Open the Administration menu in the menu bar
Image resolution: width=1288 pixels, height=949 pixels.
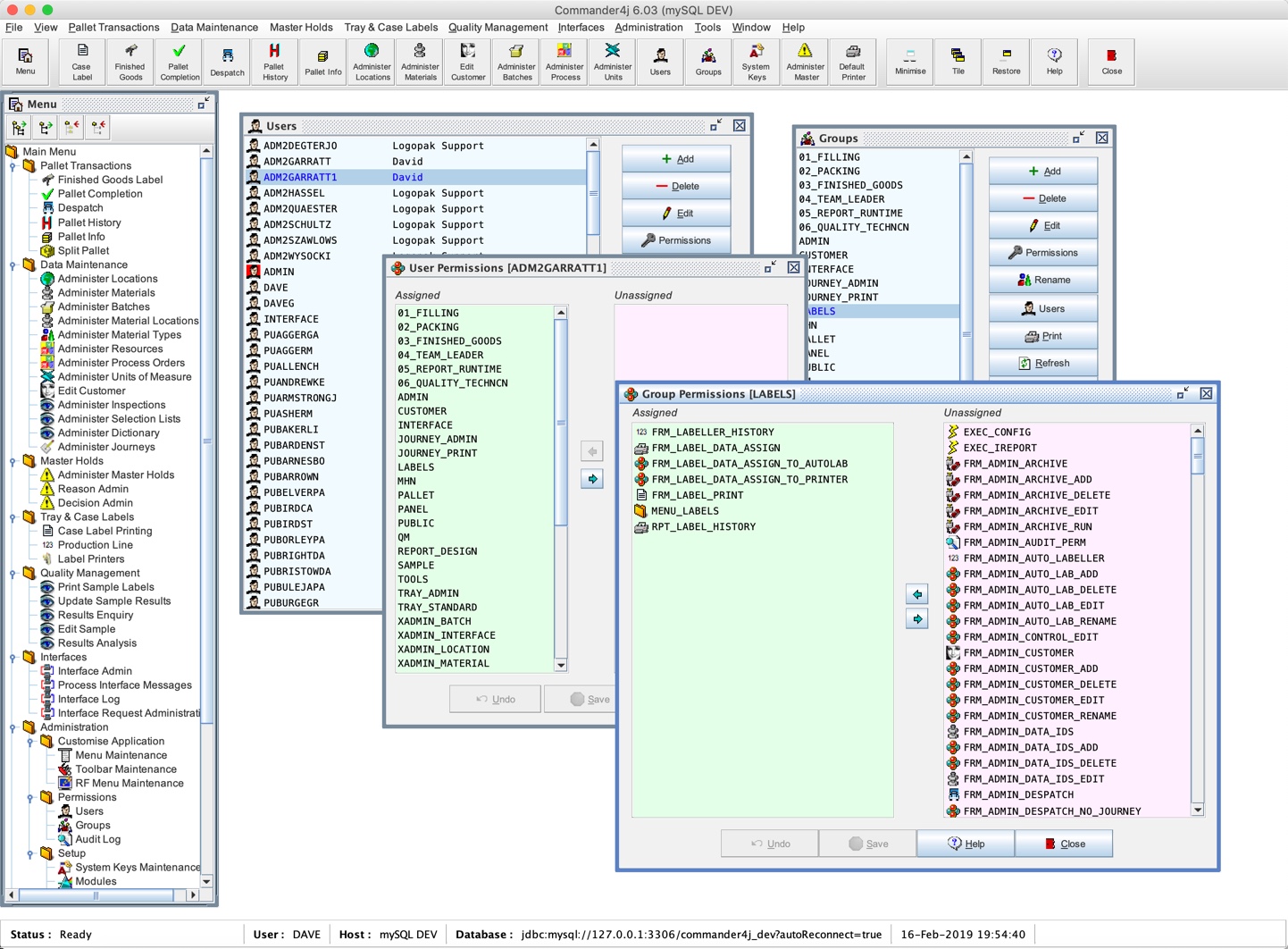[x=648, y=28]
